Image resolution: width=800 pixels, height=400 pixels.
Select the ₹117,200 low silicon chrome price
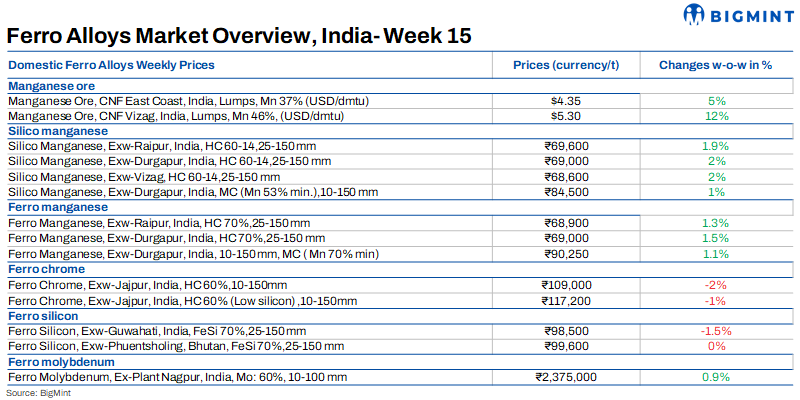click(566, 300)
